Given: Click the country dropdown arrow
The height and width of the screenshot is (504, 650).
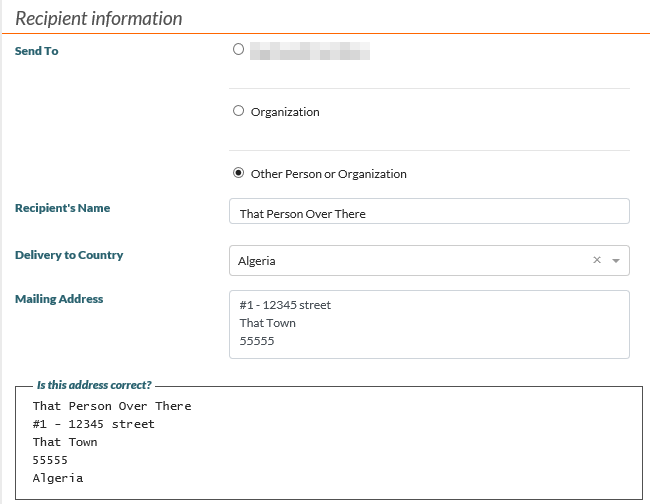Looking at the screenshot, I should pyautogui.click(x=616, y=261).
